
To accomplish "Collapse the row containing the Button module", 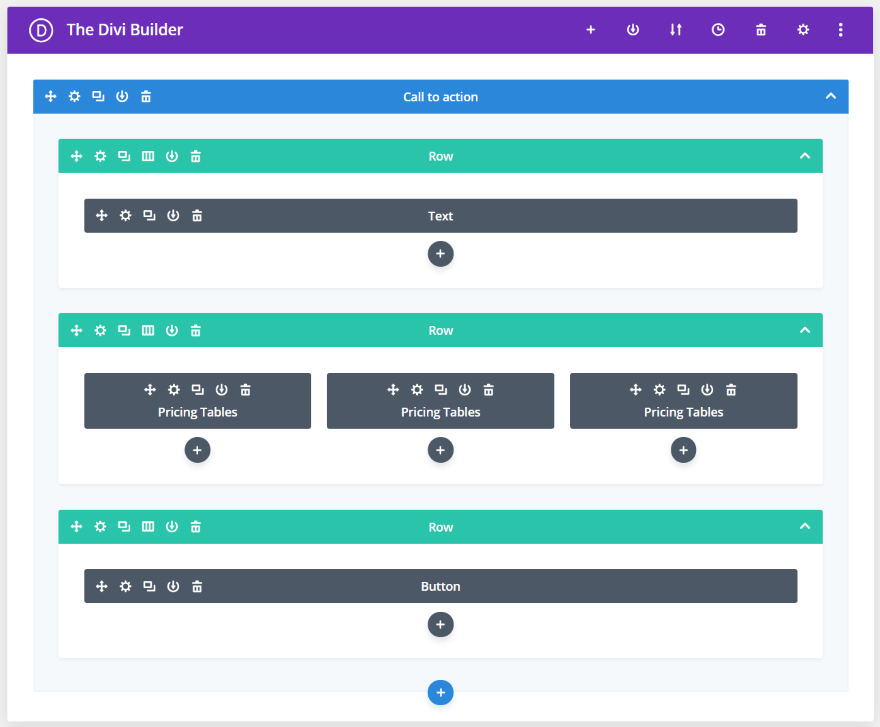I will [805, 527].
